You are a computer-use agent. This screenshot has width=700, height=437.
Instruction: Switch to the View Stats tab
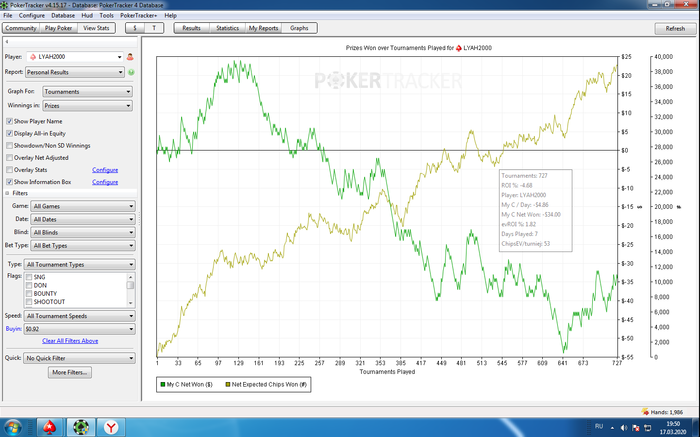[96, 28]
